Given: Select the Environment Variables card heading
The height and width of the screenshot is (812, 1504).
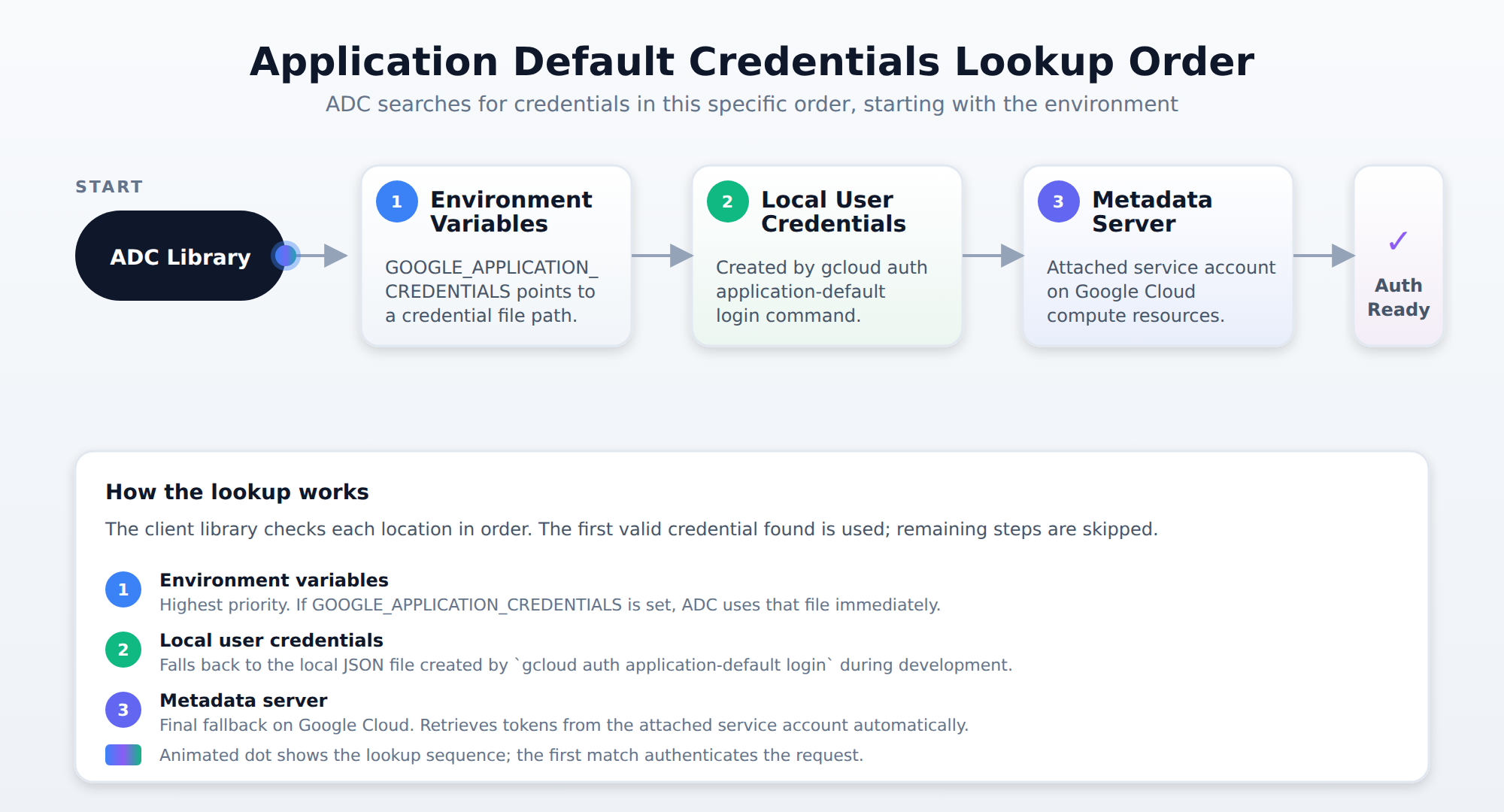Looking at the screenshot, I should pyautogui.click(x=511, y=211).
